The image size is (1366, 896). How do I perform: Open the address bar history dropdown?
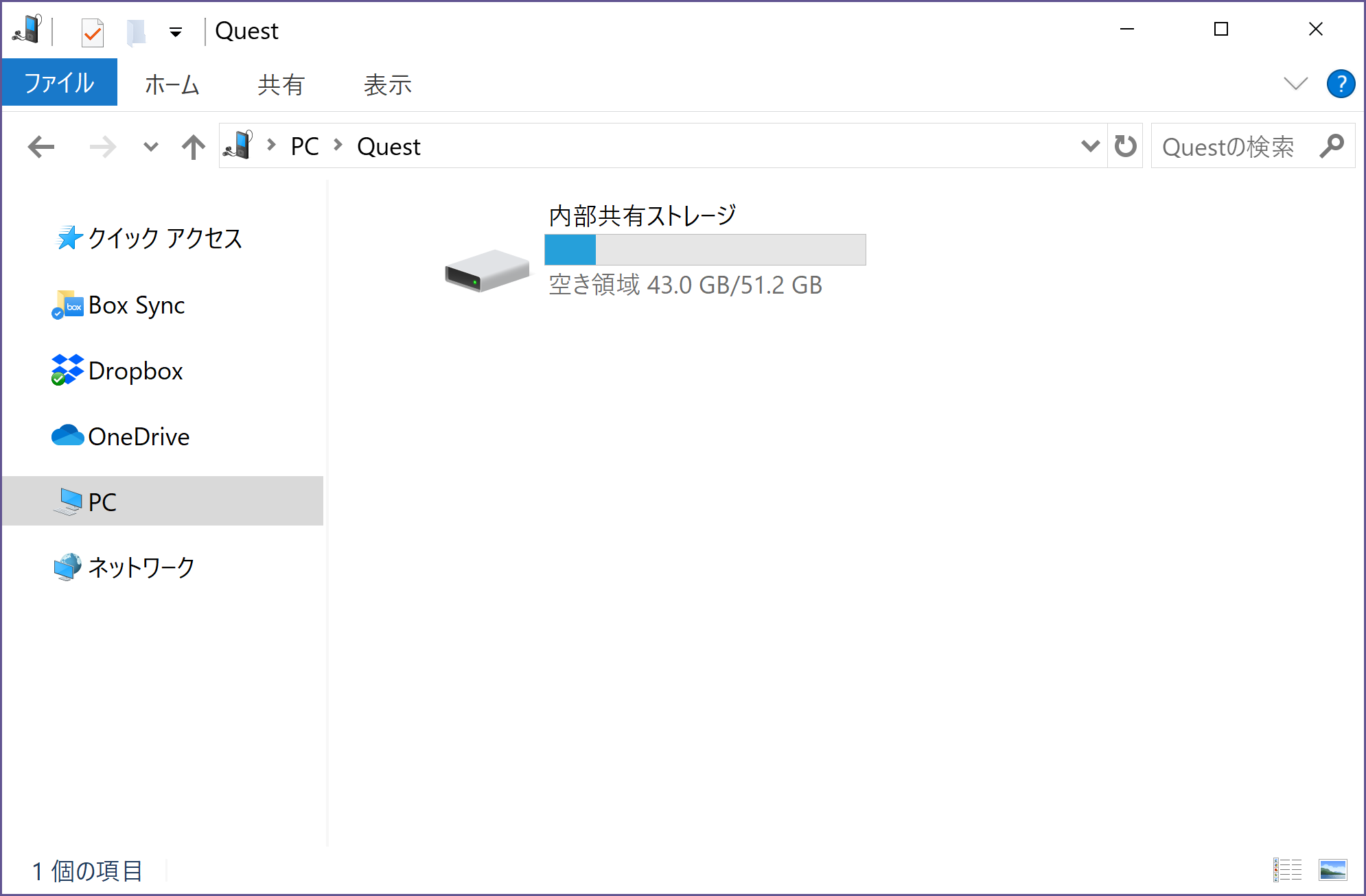point(1089,145)
